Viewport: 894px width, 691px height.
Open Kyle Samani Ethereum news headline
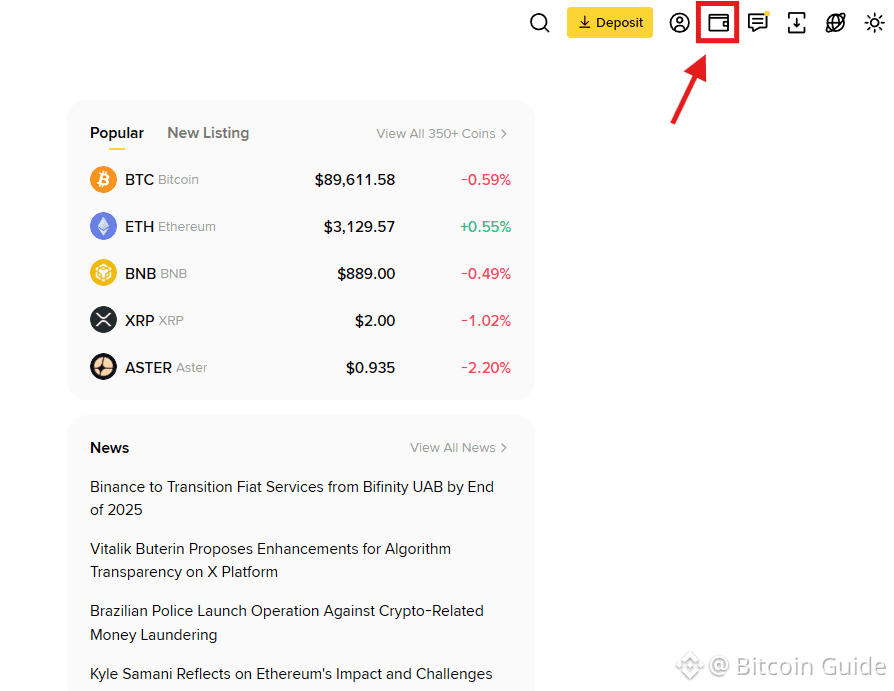click(291, 674)
